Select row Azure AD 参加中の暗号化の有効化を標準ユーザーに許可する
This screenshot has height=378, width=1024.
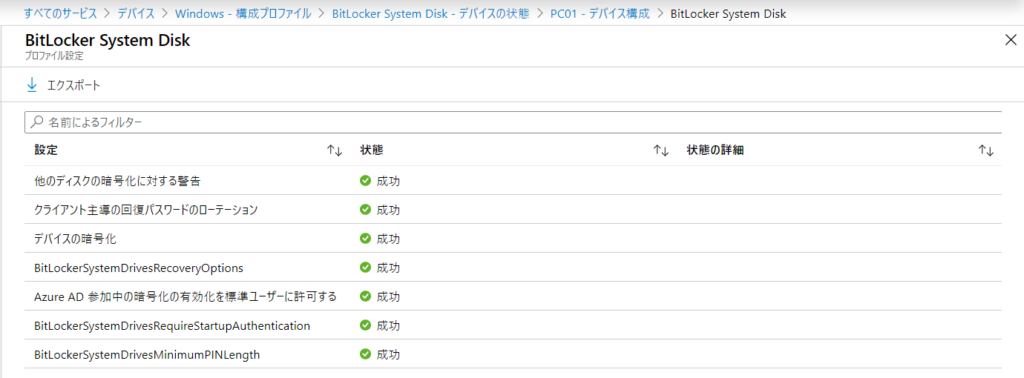513,296
